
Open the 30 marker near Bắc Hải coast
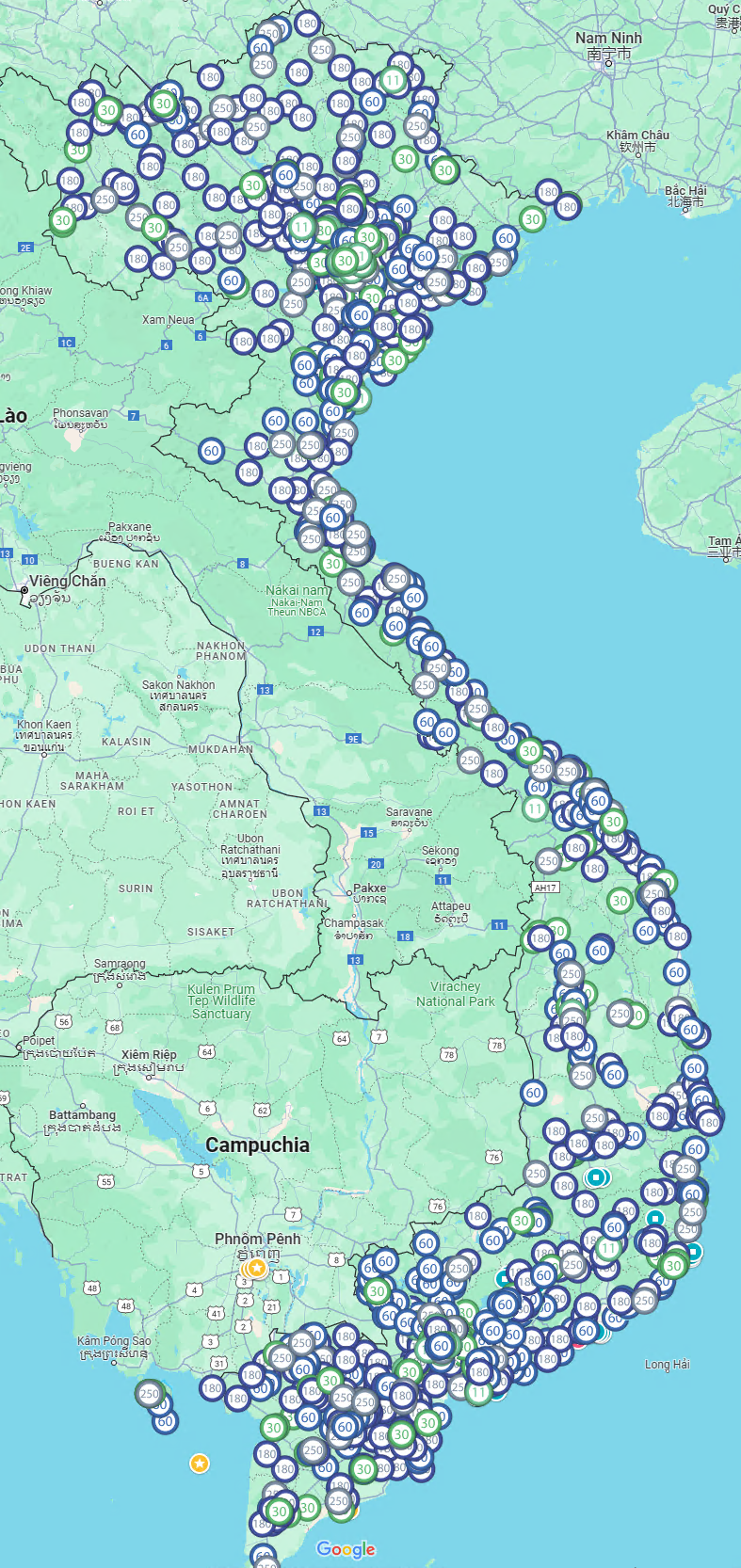tap(532, 219)
